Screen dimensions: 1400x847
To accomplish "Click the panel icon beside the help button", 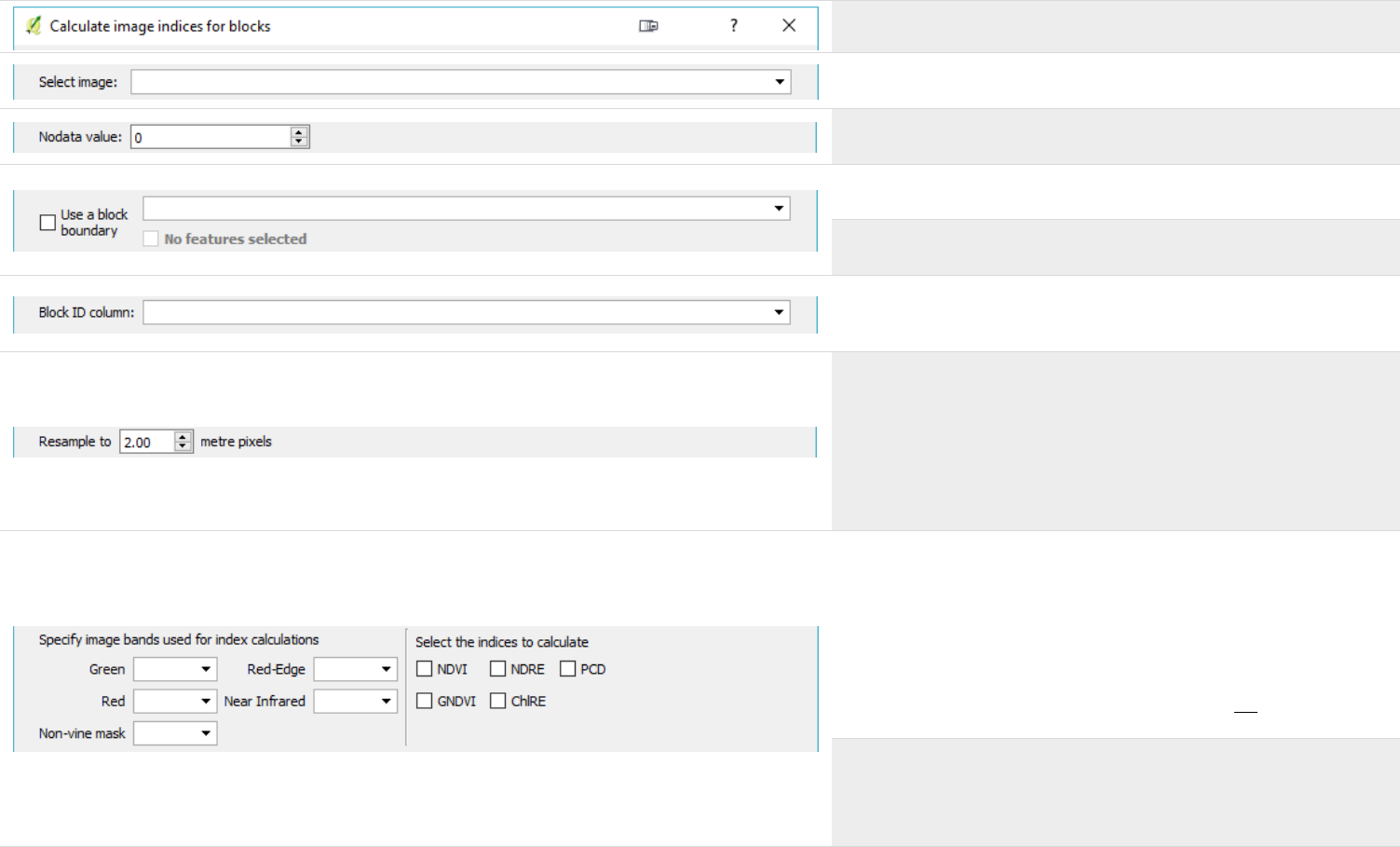I will pyautogui.click(x=648, y=26).
